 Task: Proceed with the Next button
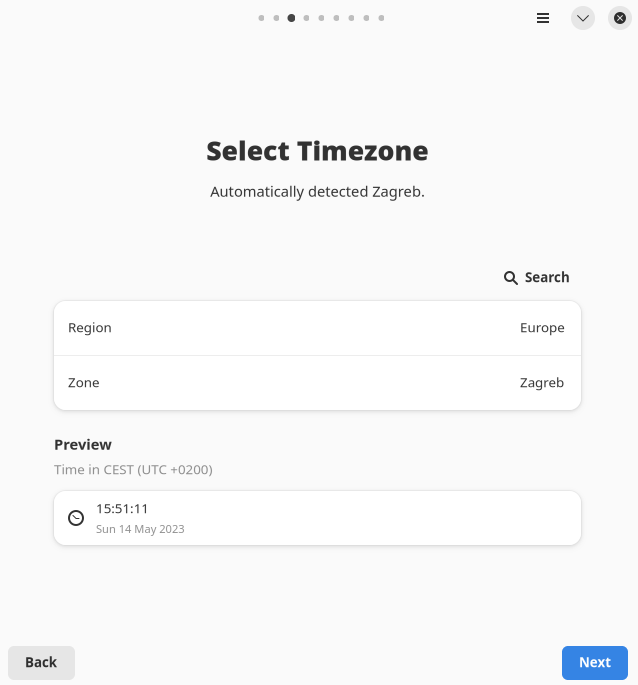coord(594,662)
